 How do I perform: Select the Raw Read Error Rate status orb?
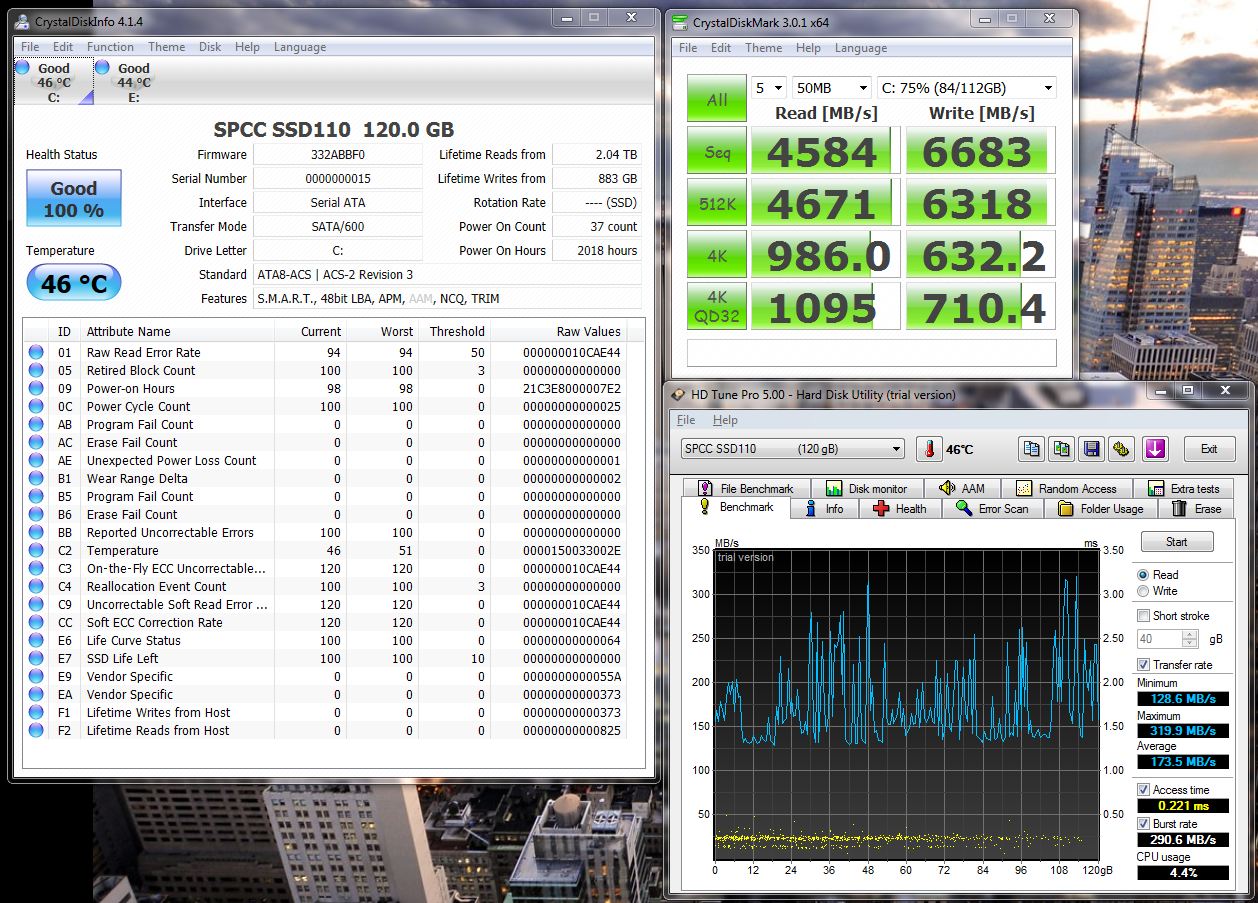37,352
